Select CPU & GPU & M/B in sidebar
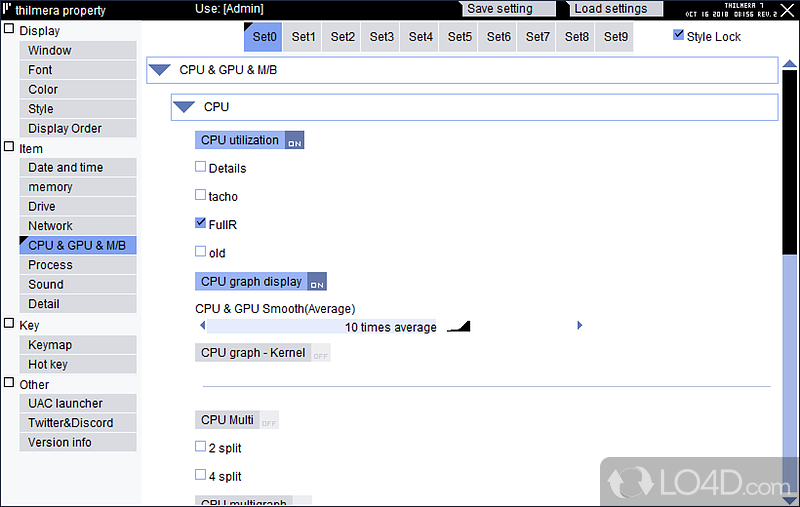 click(x=78, y=245)
